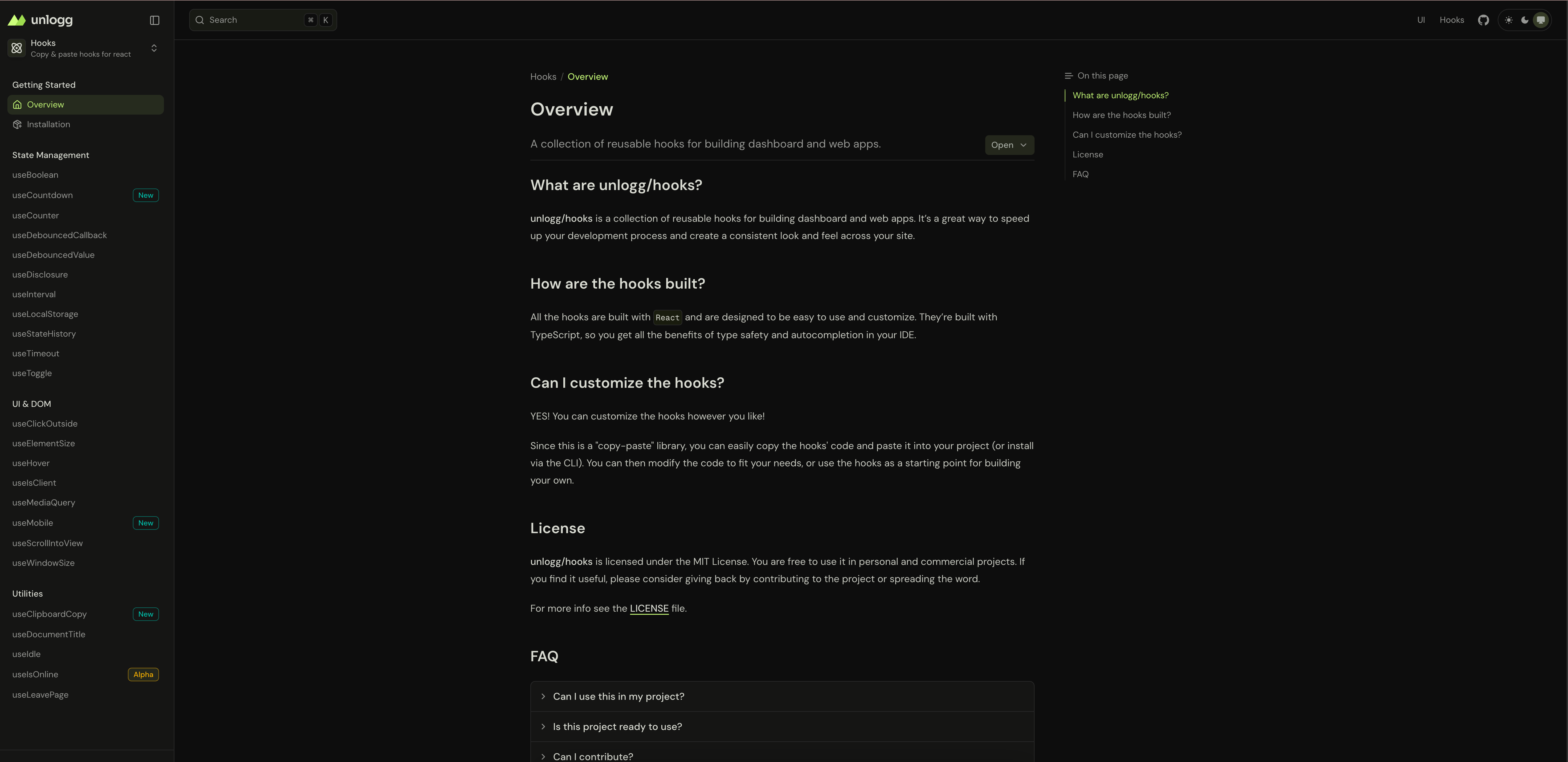Expand the FAQ item Can I use this in my project?

coord(544,696)
